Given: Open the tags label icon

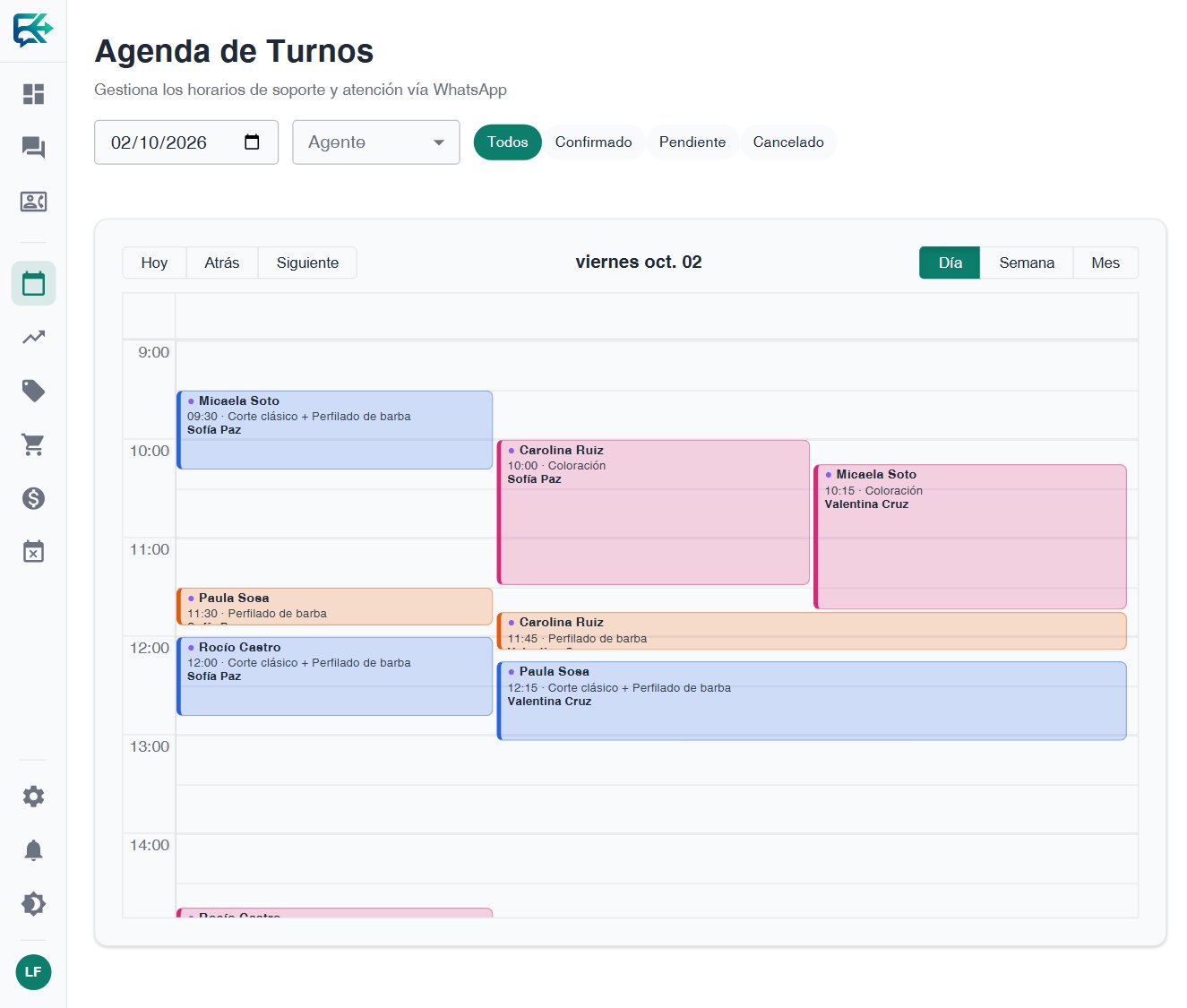Looking at the screenshot, I should (x=33, y=391).
